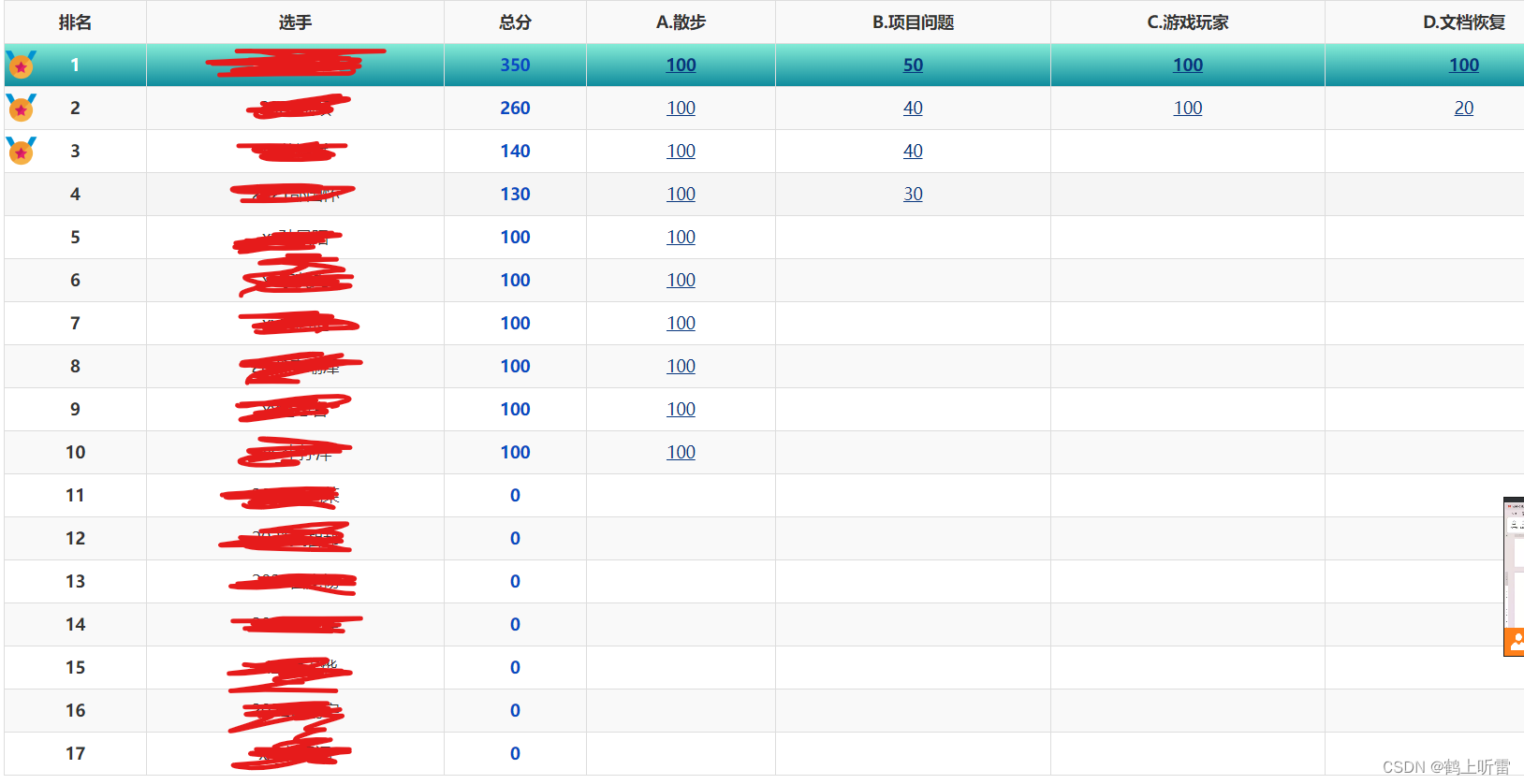Open rank 1's A.散步 score 100
This screenshot has height=784, width=1524.
click(681, 65)
